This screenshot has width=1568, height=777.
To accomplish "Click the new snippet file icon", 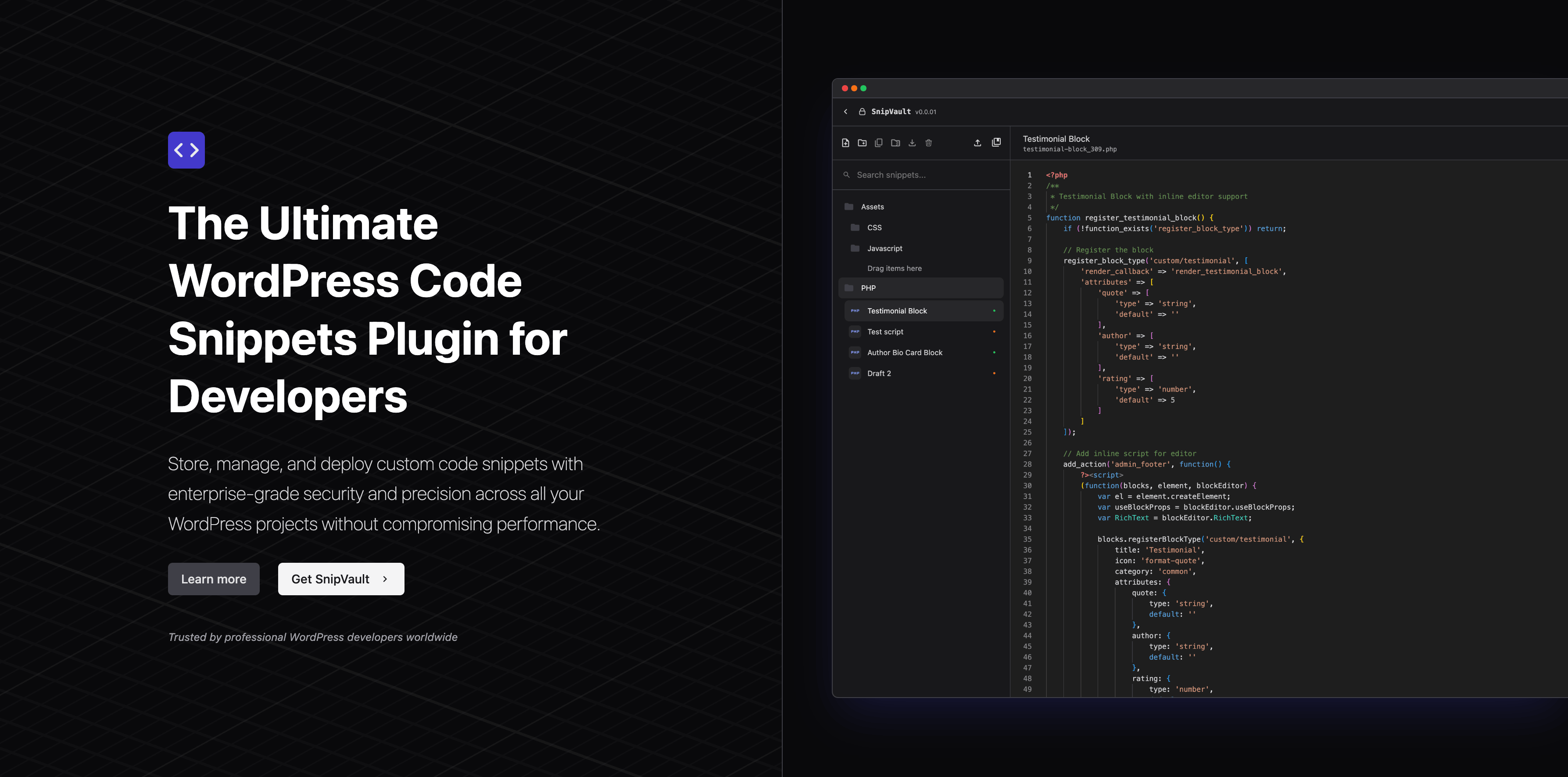I will (845, 143).
